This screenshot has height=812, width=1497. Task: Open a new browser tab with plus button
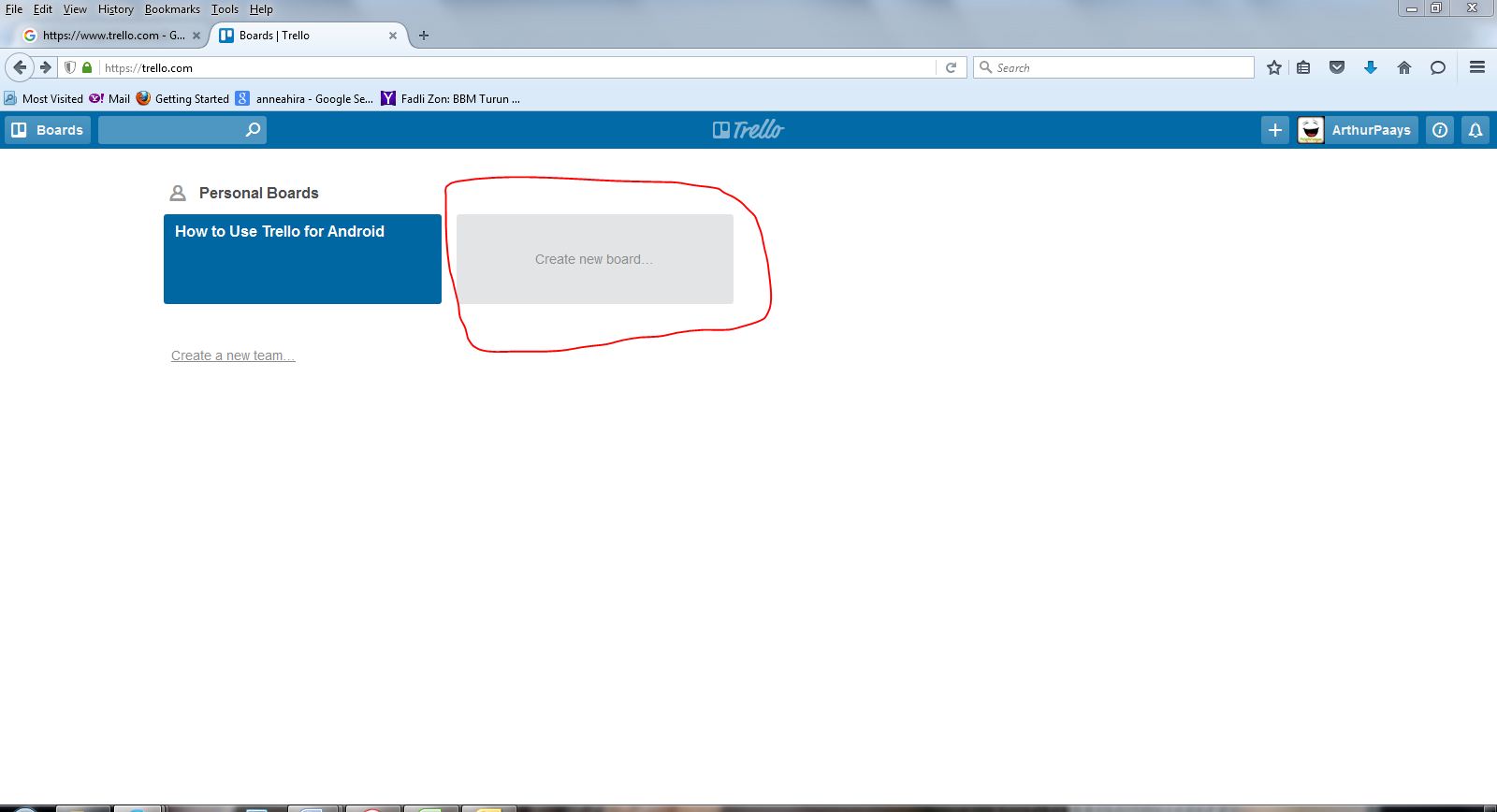tap(424, 36)
